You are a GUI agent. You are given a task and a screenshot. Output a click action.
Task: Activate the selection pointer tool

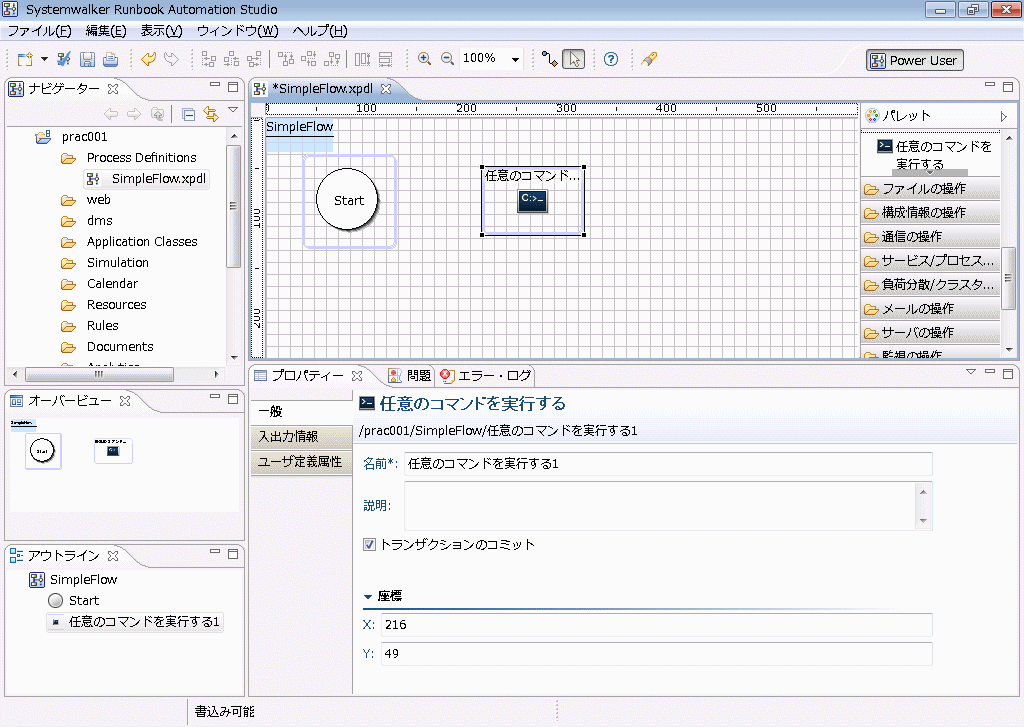[x=573, y=59]
